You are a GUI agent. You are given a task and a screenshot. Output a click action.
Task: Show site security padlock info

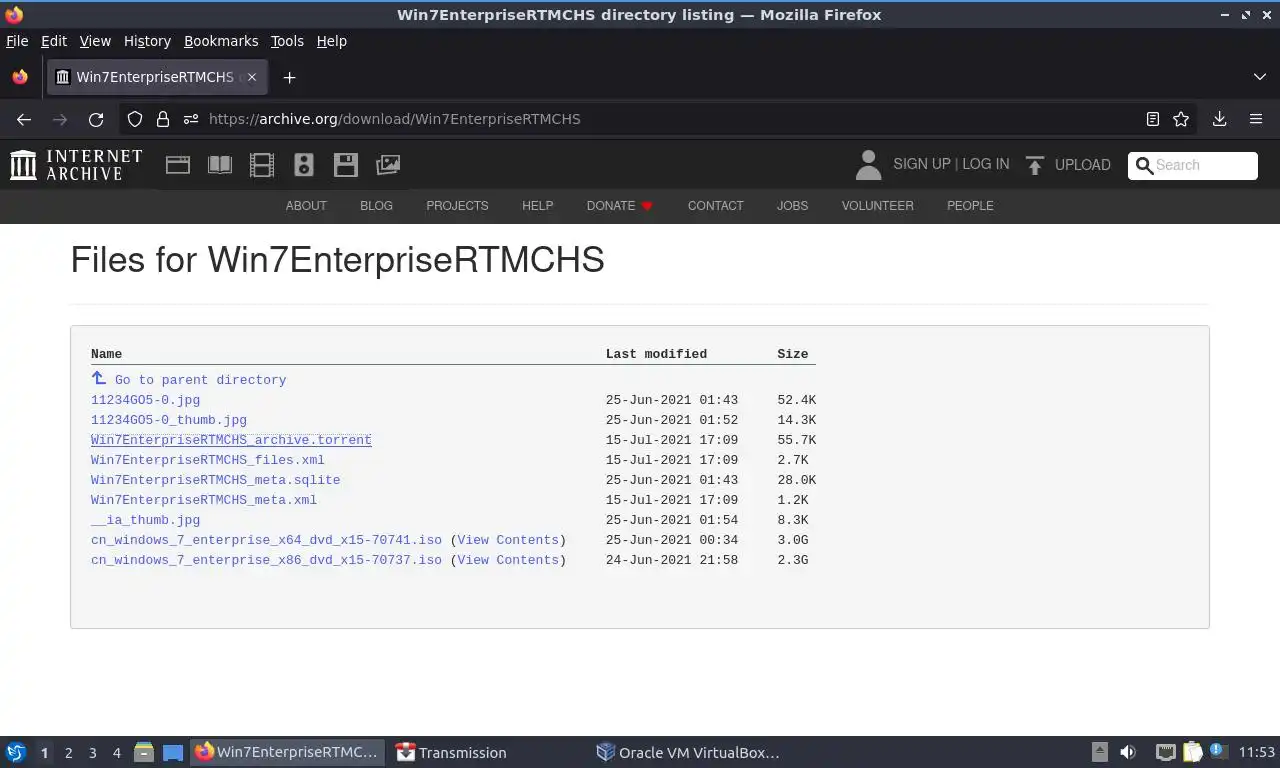[x=163, y=119]
